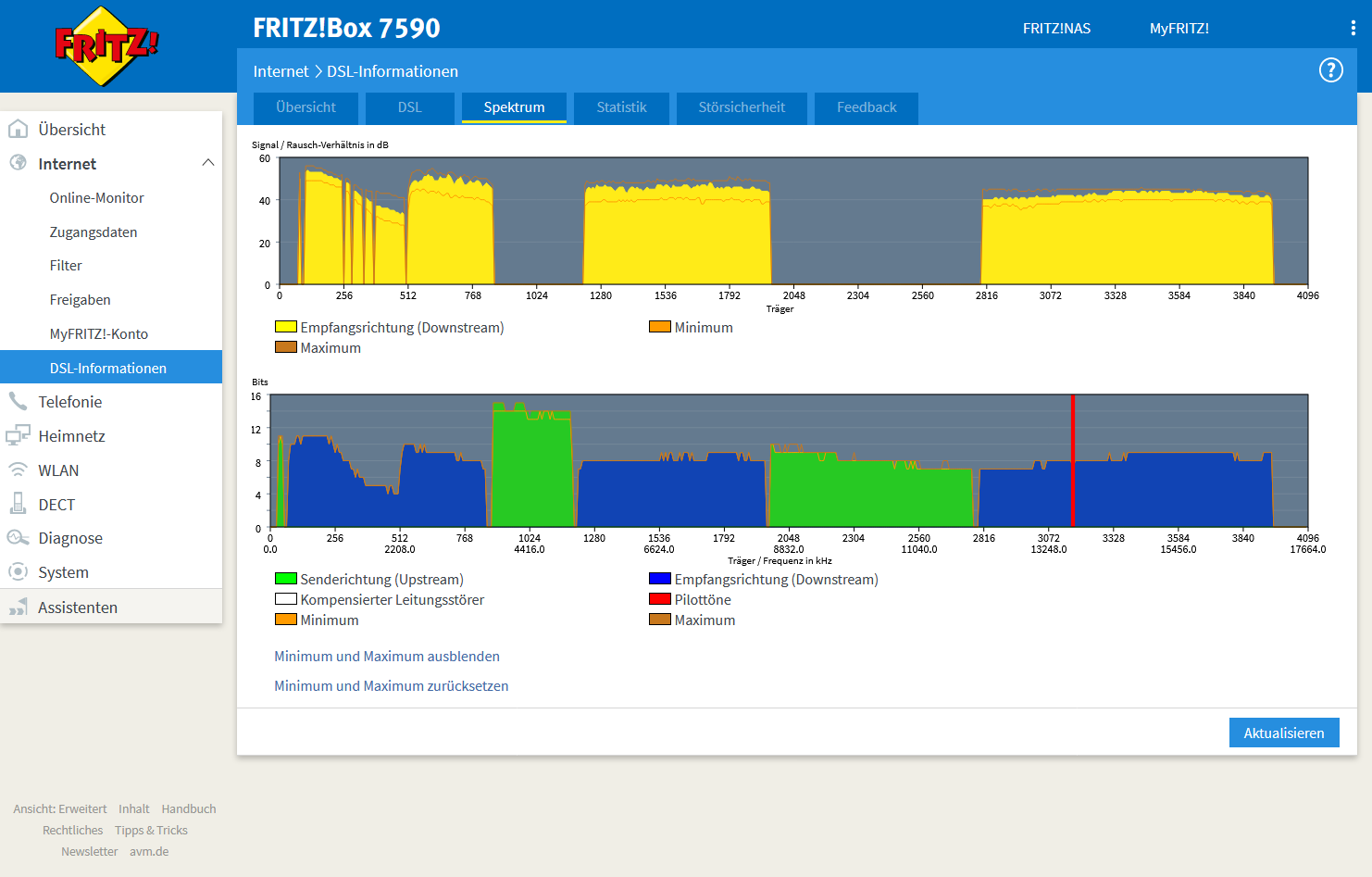Open Inhalt footer link
The width and height of the screenshot is (1372, 877).
134,808
